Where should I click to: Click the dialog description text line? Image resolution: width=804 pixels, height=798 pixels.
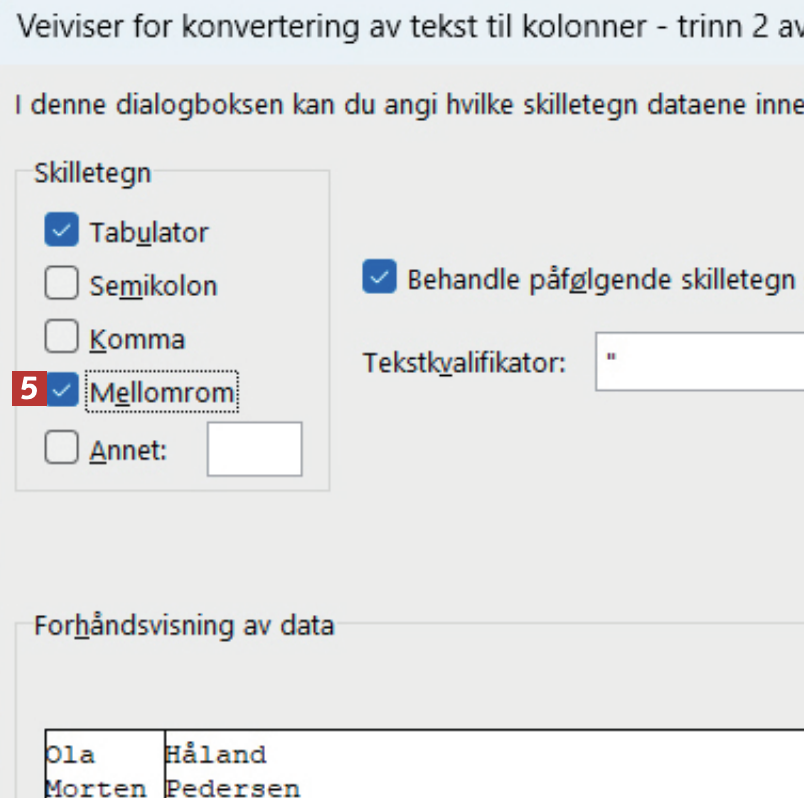tap(400, 104)
